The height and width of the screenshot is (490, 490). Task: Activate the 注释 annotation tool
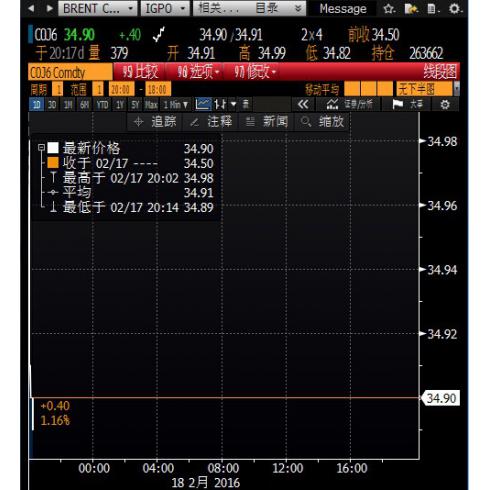point(210,122)
